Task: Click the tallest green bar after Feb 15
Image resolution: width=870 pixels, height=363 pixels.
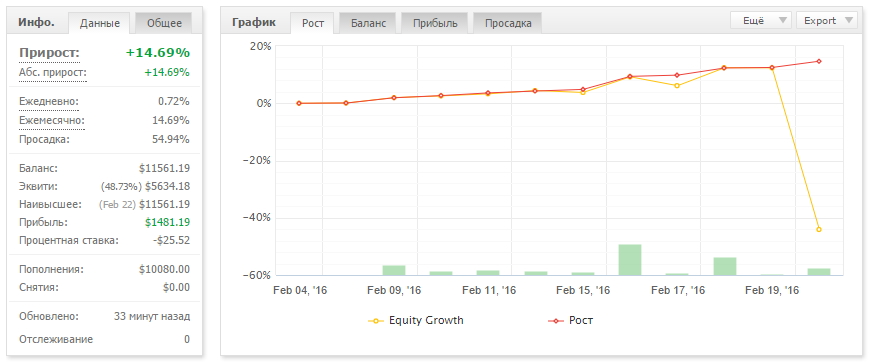Action: [630, 260]
